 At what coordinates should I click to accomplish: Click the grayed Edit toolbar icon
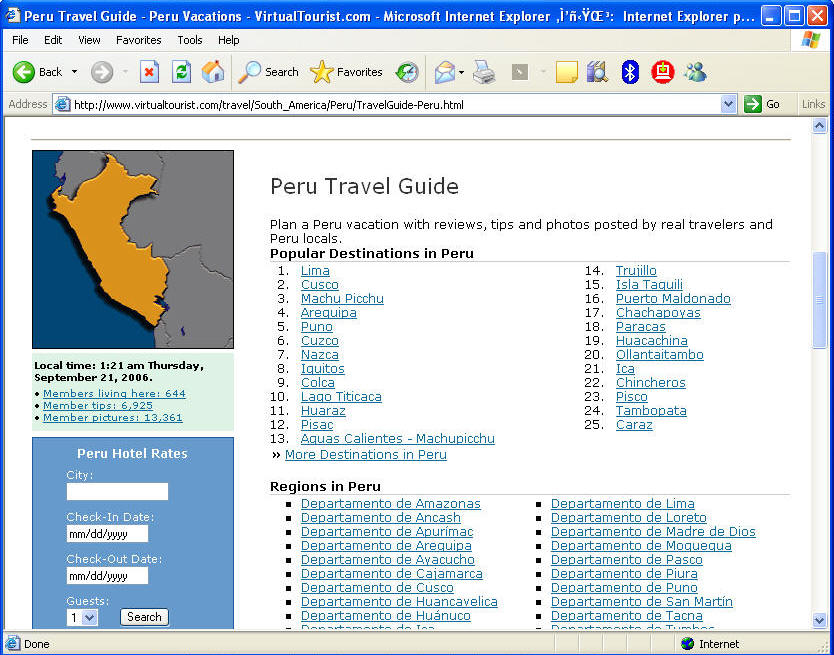[520, 72]
